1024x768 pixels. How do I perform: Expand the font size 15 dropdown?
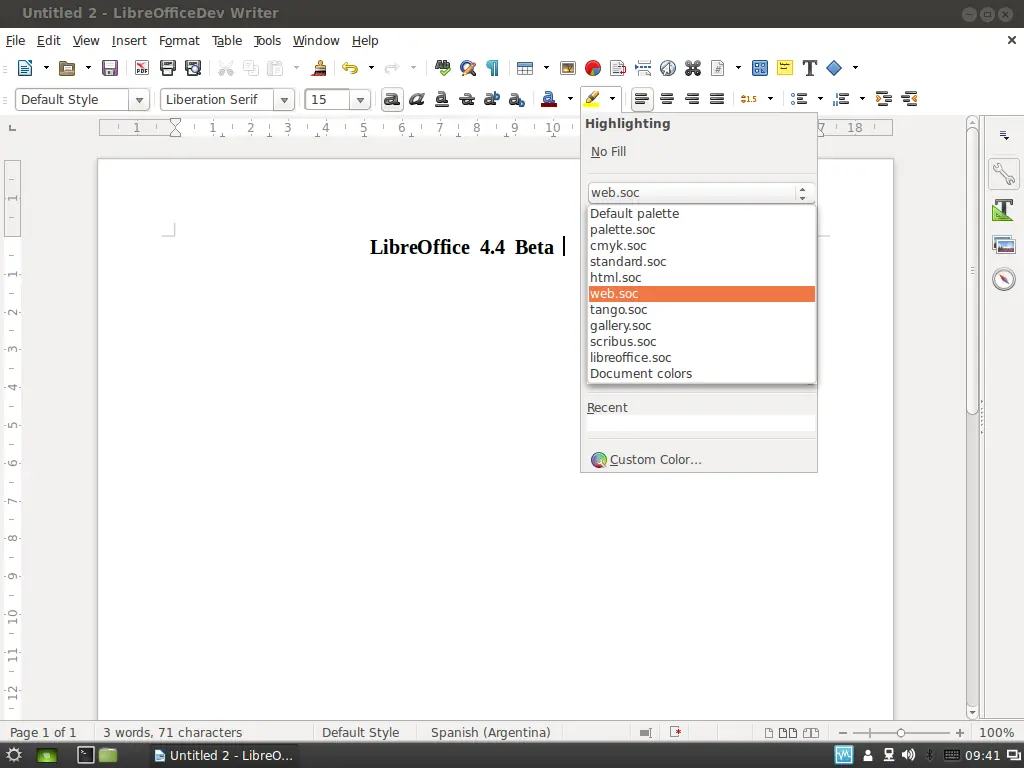click(360, 100)
